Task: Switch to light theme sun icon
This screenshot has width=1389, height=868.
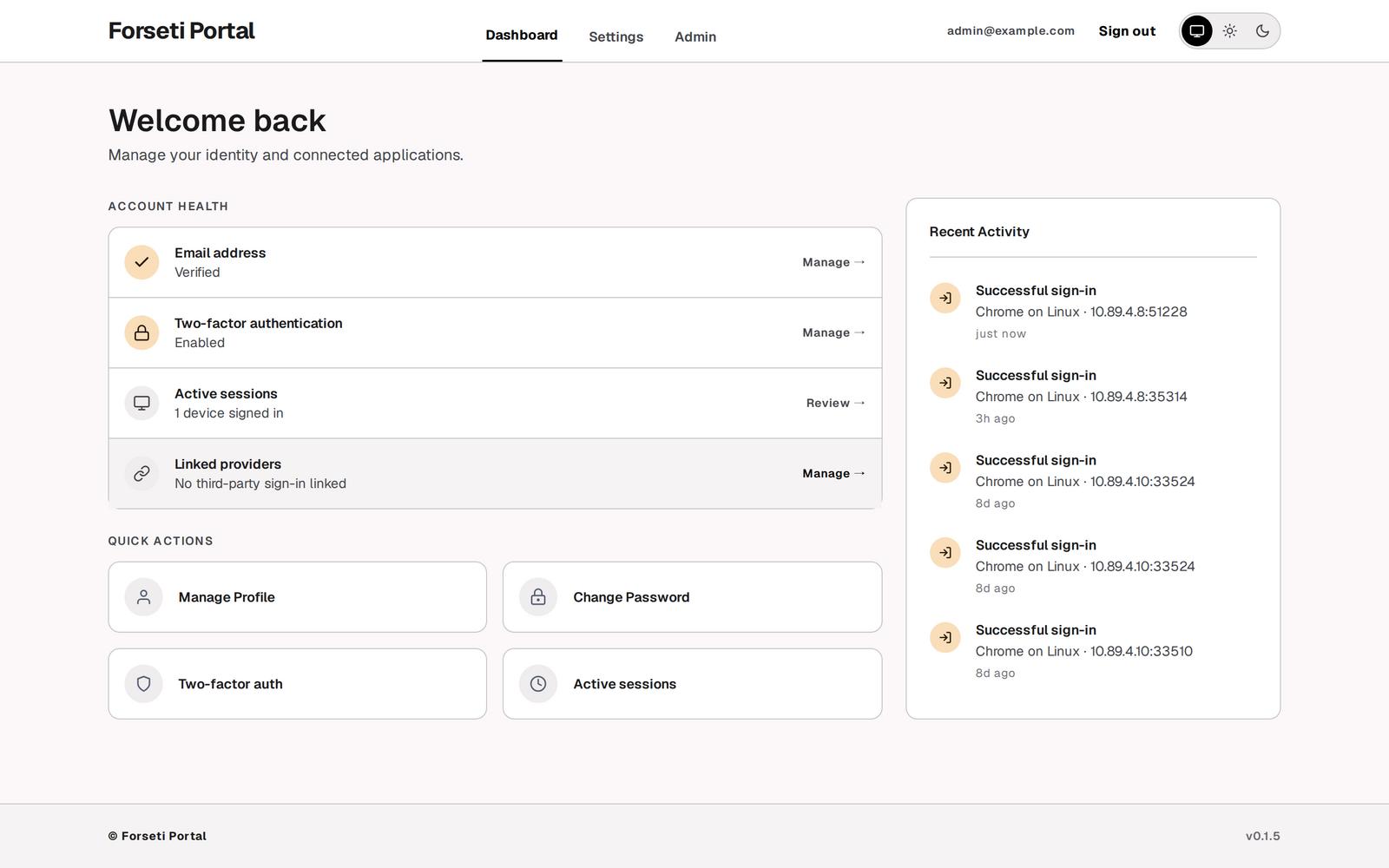Action: (1229, 31)
